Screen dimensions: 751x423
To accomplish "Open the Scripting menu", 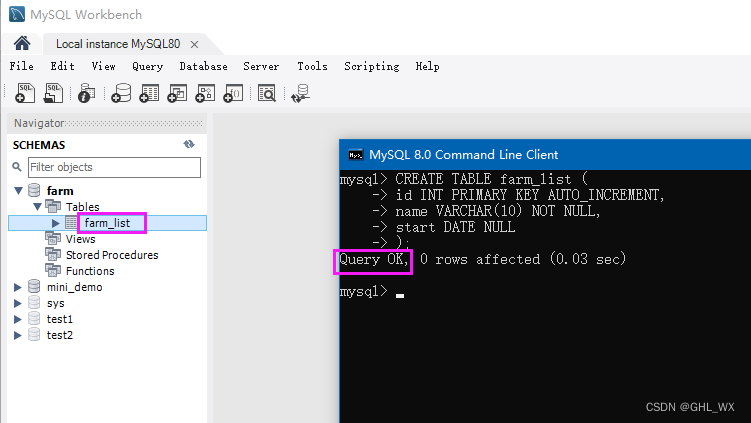I will coord(372,66).
